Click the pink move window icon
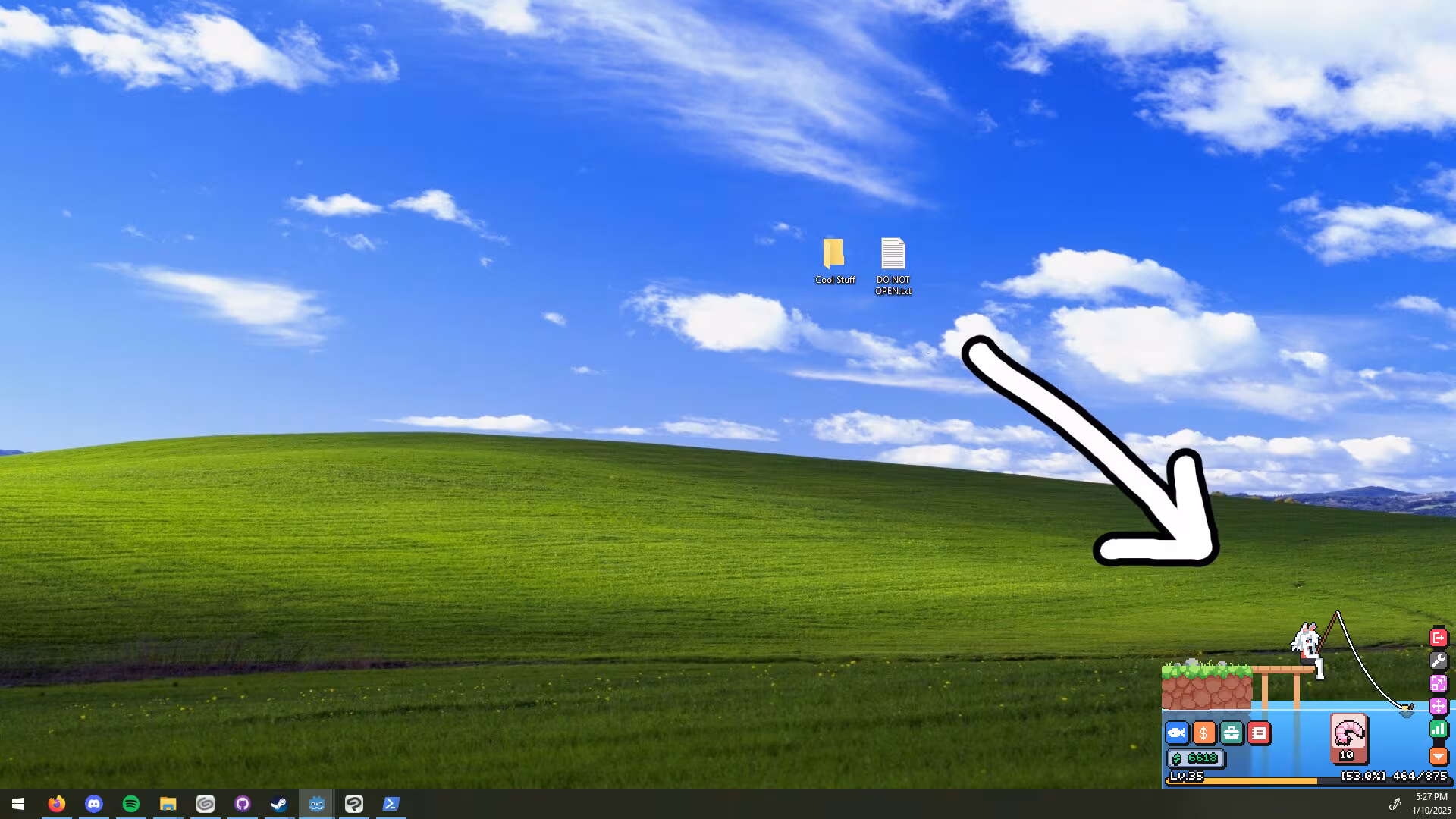Screen dimensions: 1456x819 click(x=1438, y=706)
